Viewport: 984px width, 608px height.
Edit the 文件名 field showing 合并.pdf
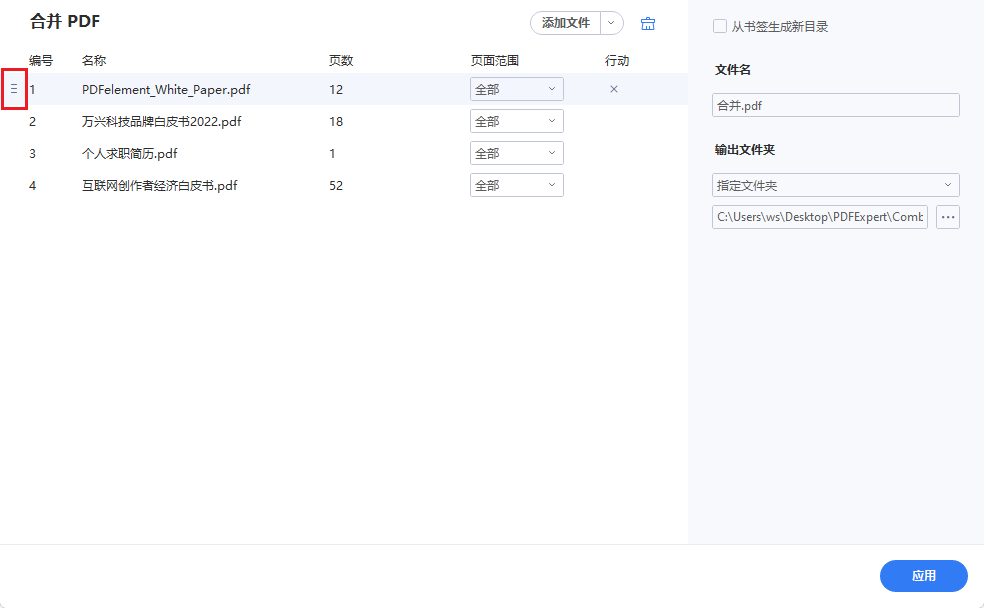[835, 105]
